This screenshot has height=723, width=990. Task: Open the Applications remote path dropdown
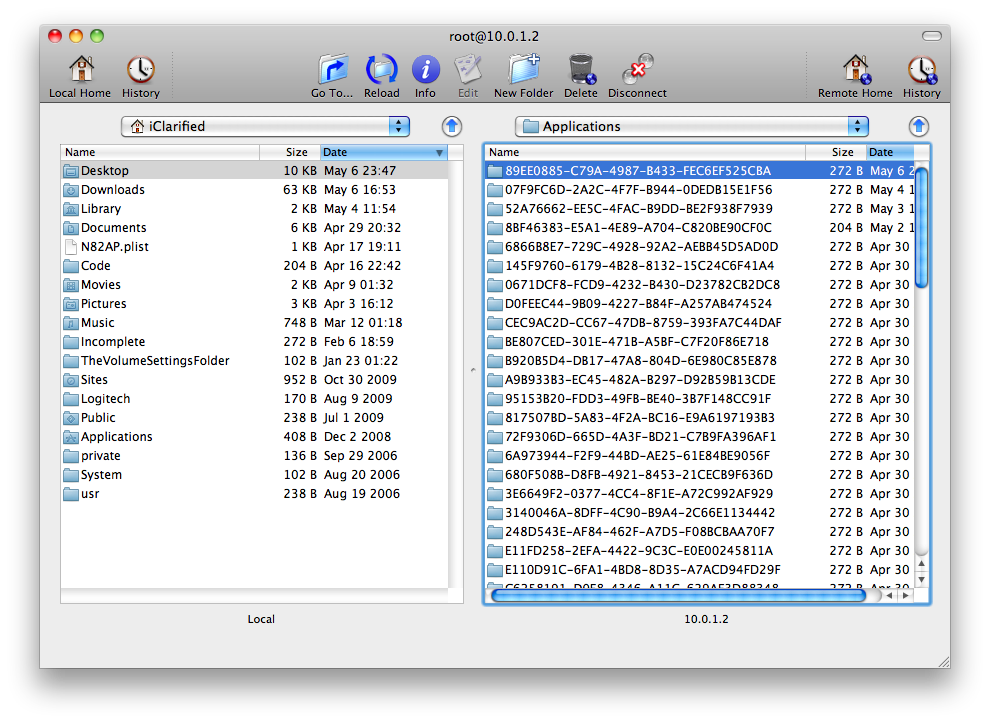pos(691,126)
